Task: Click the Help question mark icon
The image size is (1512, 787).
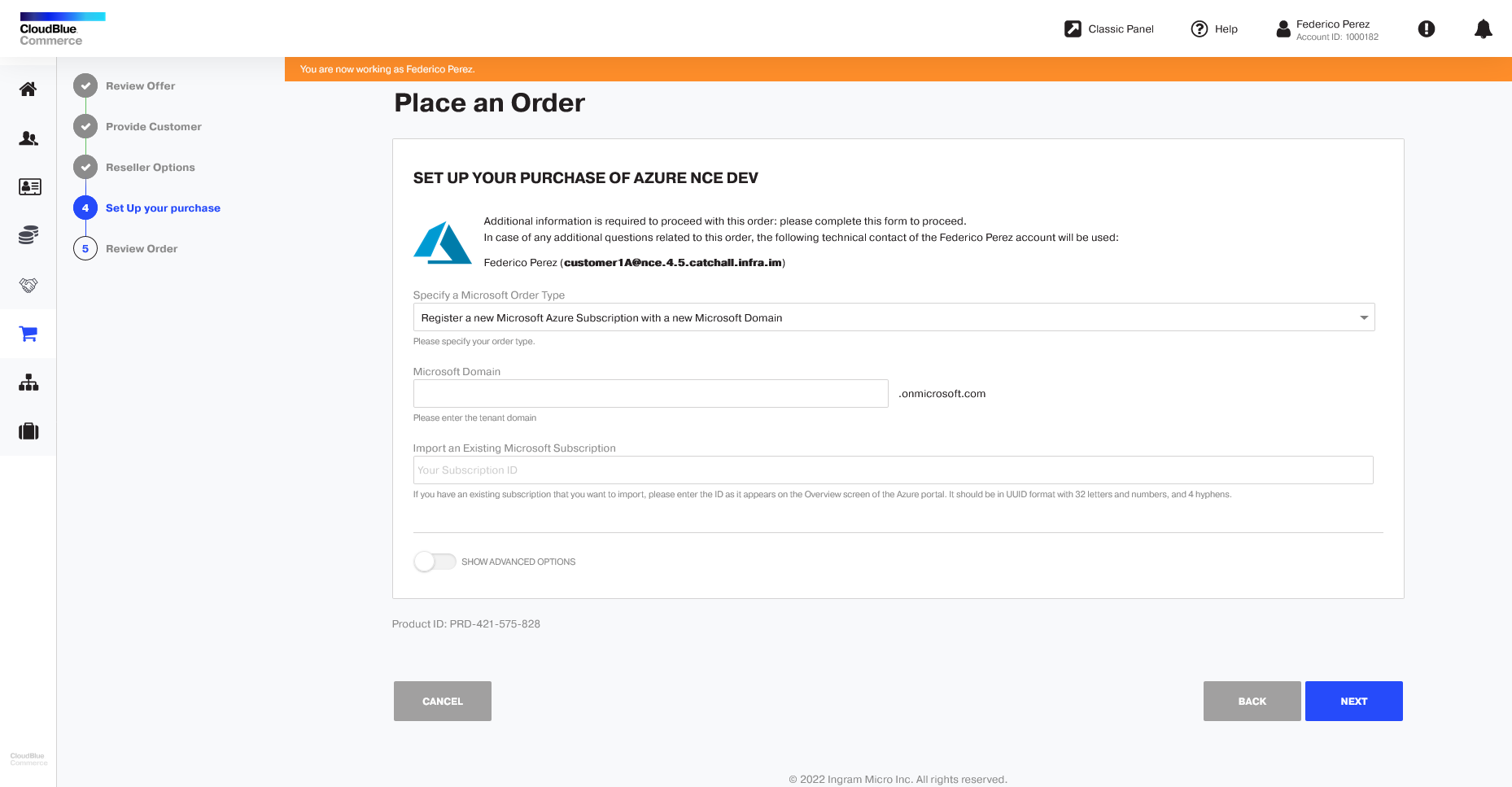Action: pyautogui.click(x=1200, y=29)
